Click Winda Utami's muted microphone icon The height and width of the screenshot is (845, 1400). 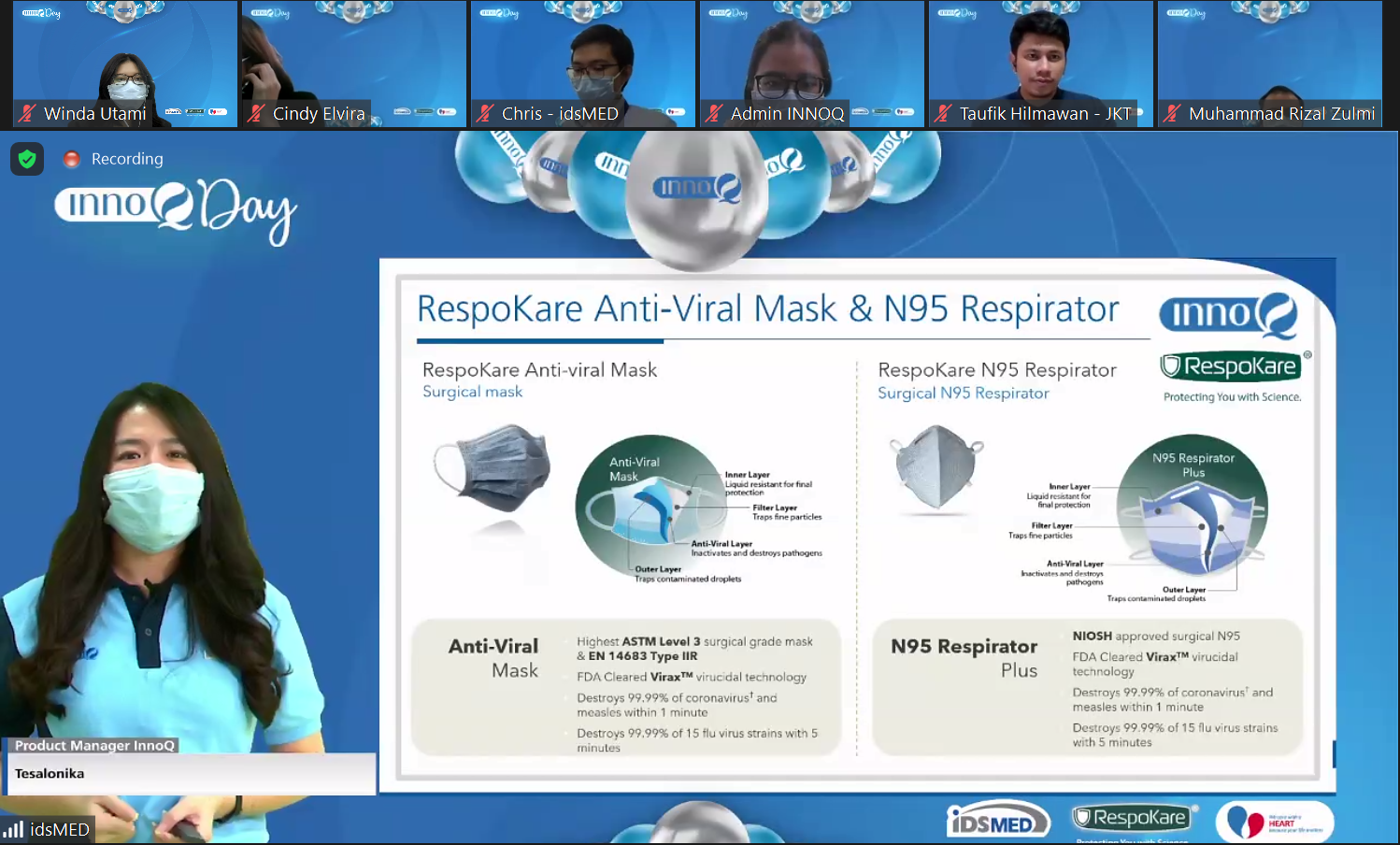pyautogui.click(x=27, y=114)
